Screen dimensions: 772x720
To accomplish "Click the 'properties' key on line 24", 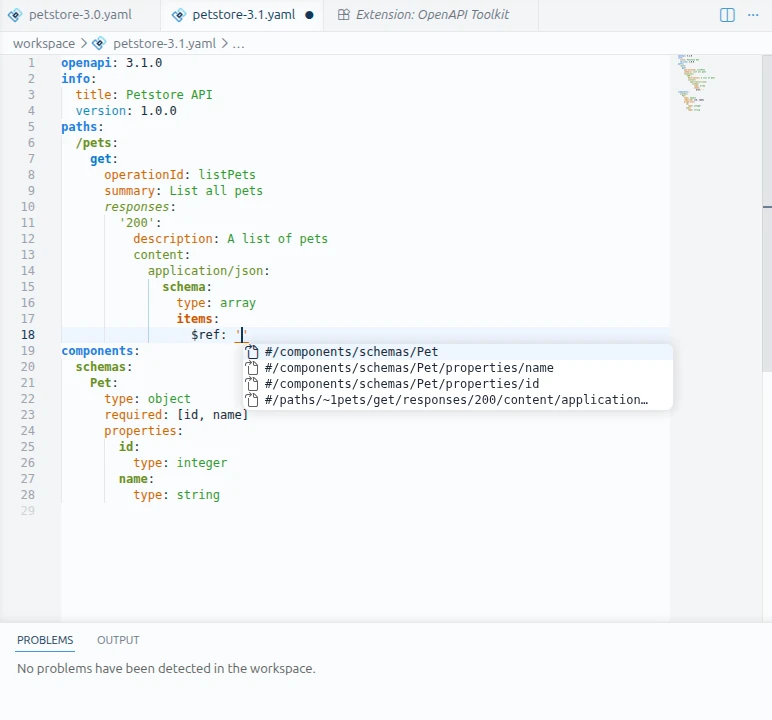I will pyautogui.click(x=140, y=430).
